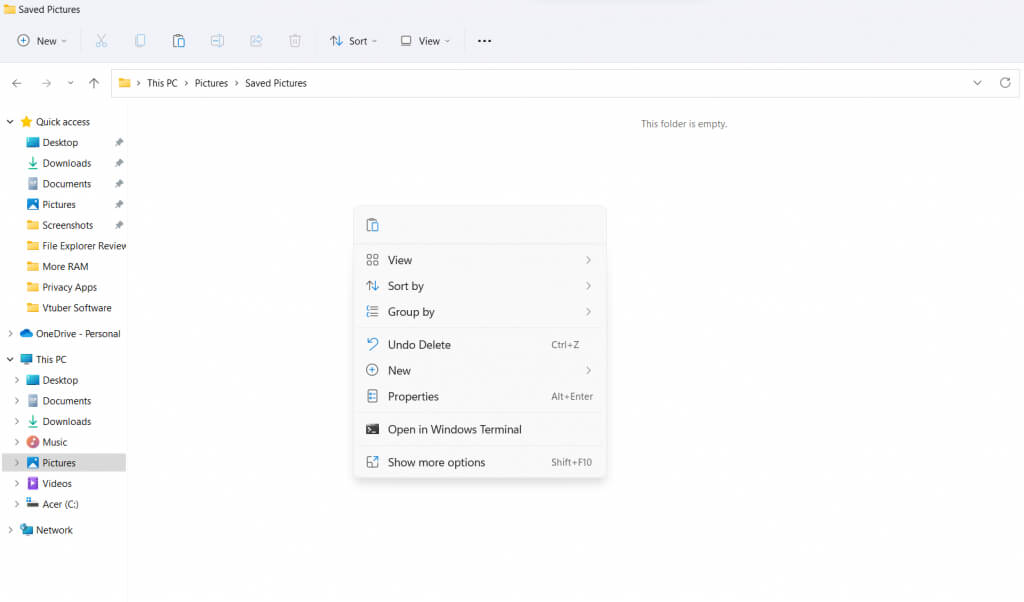Viewport: 1024px width, 602px height.
Task: Open the Sort dropdown in toolbar
Action: pos(354,41)
